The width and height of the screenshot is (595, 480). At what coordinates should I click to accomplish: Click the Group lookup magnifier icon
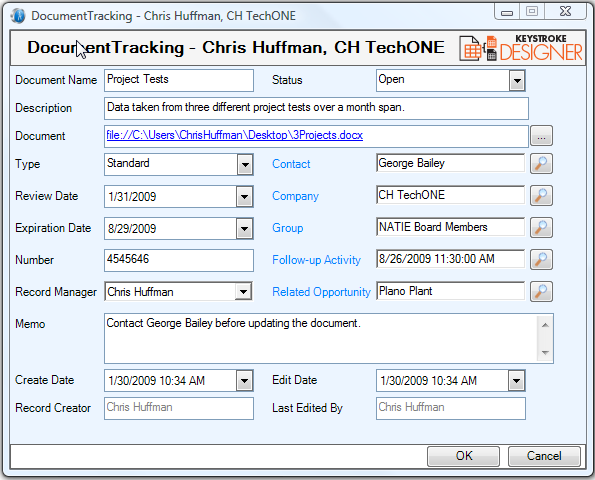[x=541, y=227]
